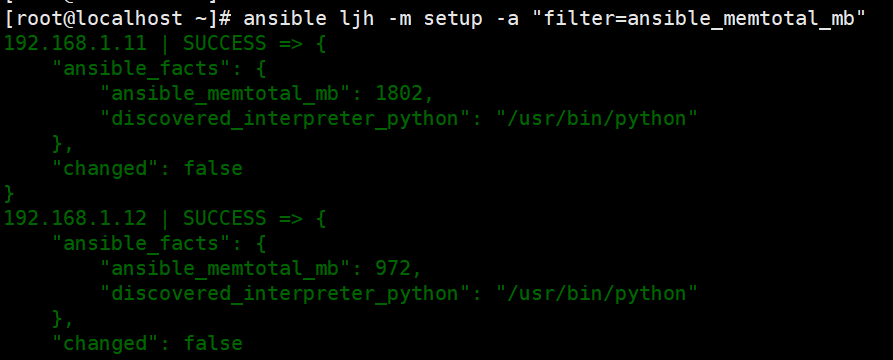The image size is (893, 360).
Task: Click the IP address 192.168.1.11
Action: [75, 43]
